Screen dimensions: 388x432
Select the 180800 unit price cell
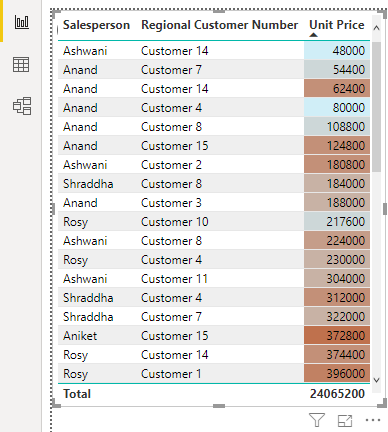tap(337, 165)
